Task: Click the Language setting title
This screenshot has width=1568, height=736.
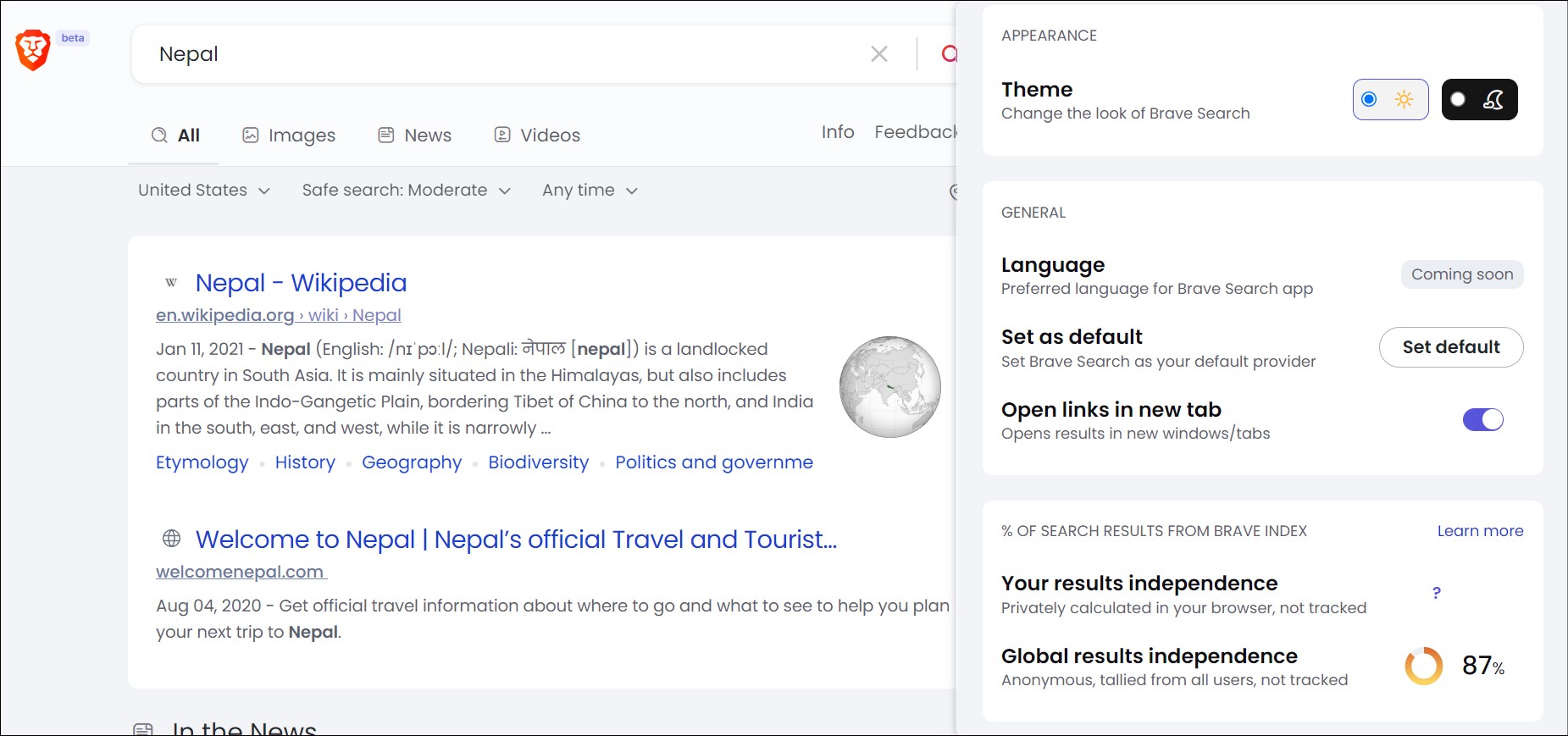Action: (x=1053, y=265)
